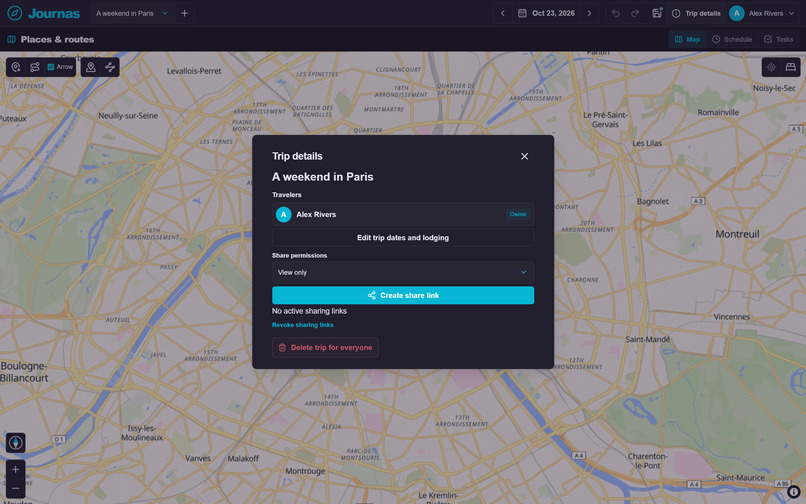This screenshot has height=504, width=806.
Task: Open the View only permissions dropdown
Action: tap(403, 273)
